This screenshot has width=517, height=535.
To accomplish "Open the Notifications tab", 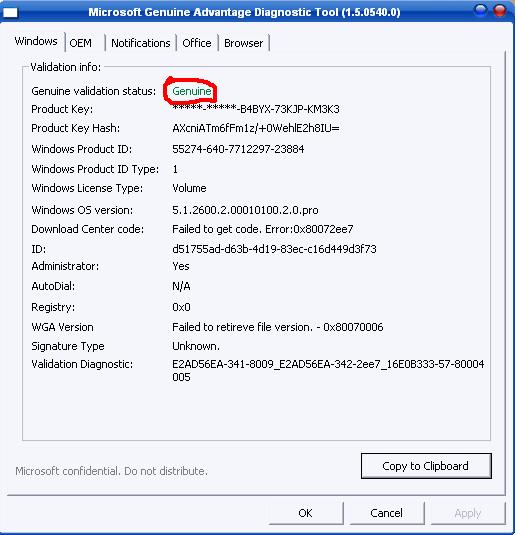I will [x=141, y=43].
